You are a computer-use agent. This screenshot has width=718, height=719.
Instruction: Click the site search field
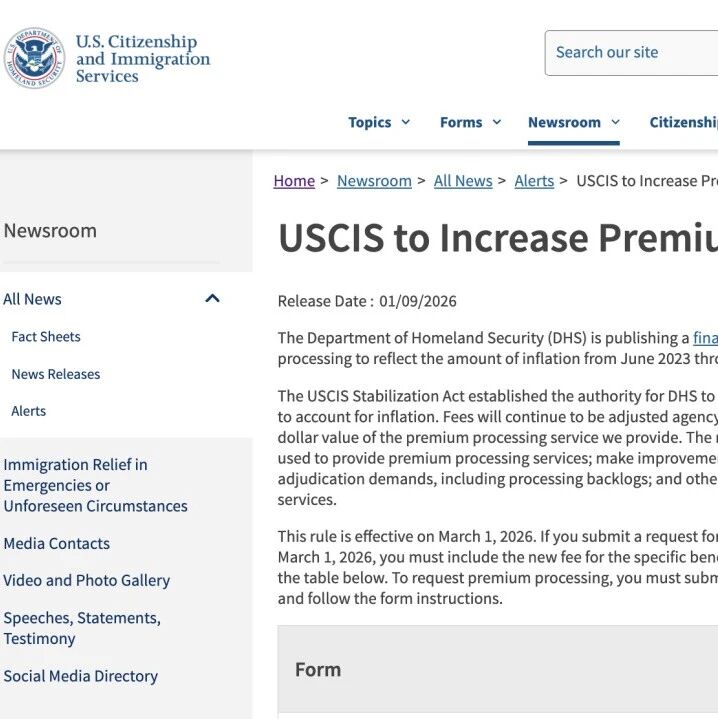632,53
